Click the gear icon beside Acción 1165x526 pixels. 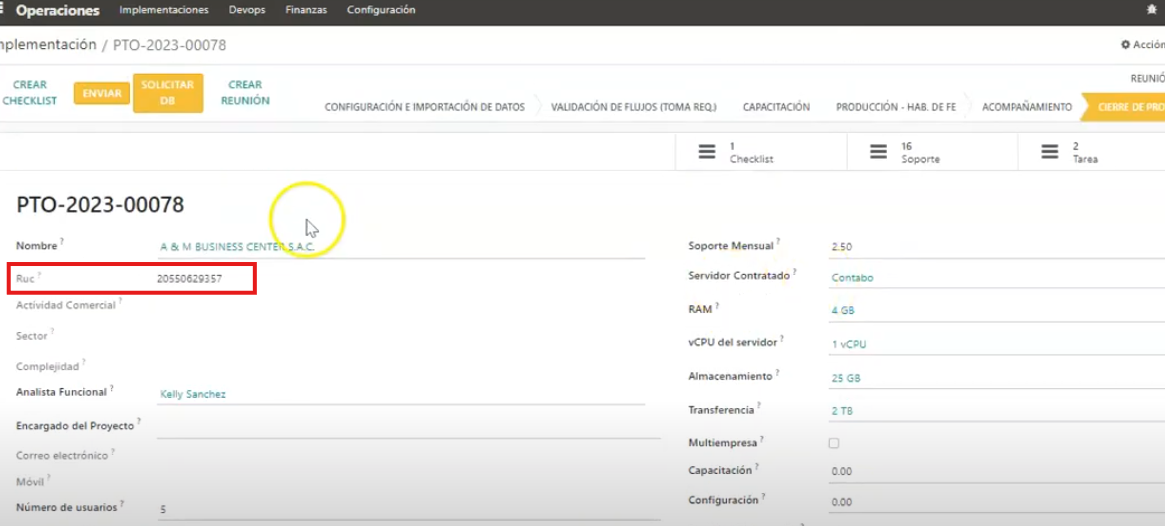point(1125,45)
